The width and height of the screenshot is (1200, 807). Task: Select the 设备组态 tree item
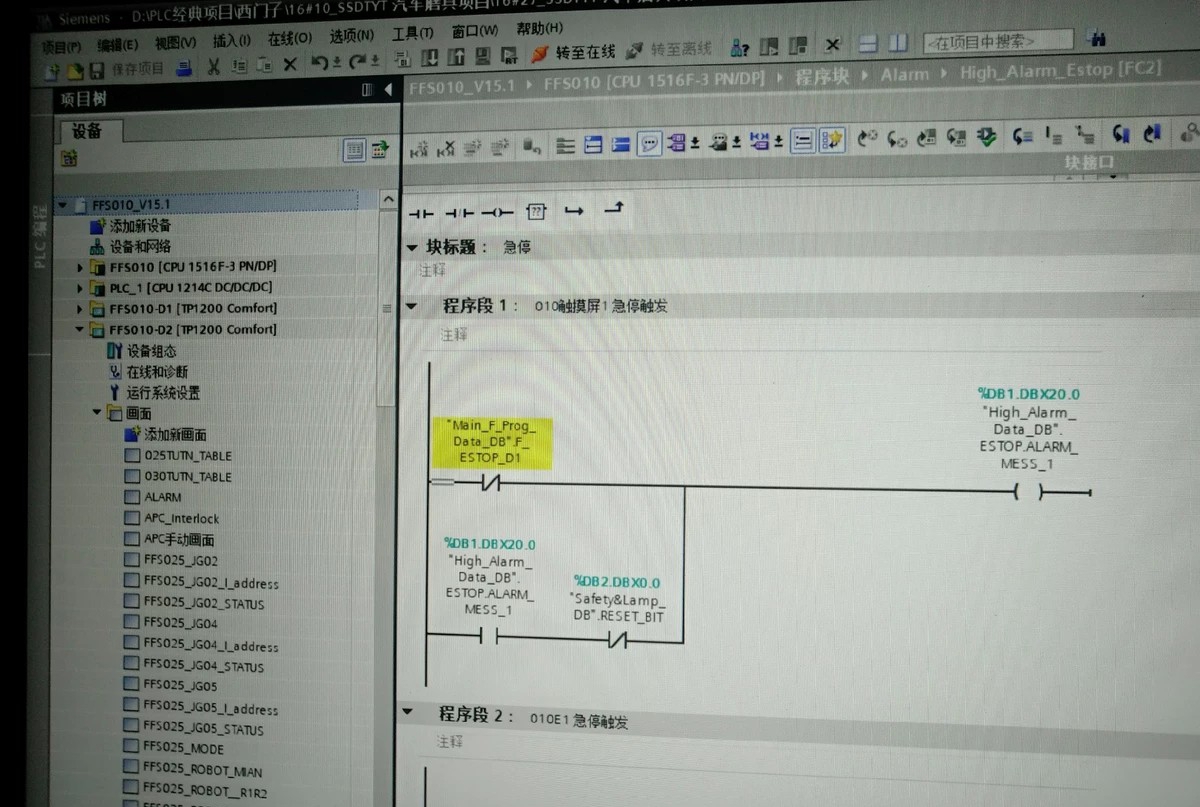pyautogui.click(x=141, y=351)
